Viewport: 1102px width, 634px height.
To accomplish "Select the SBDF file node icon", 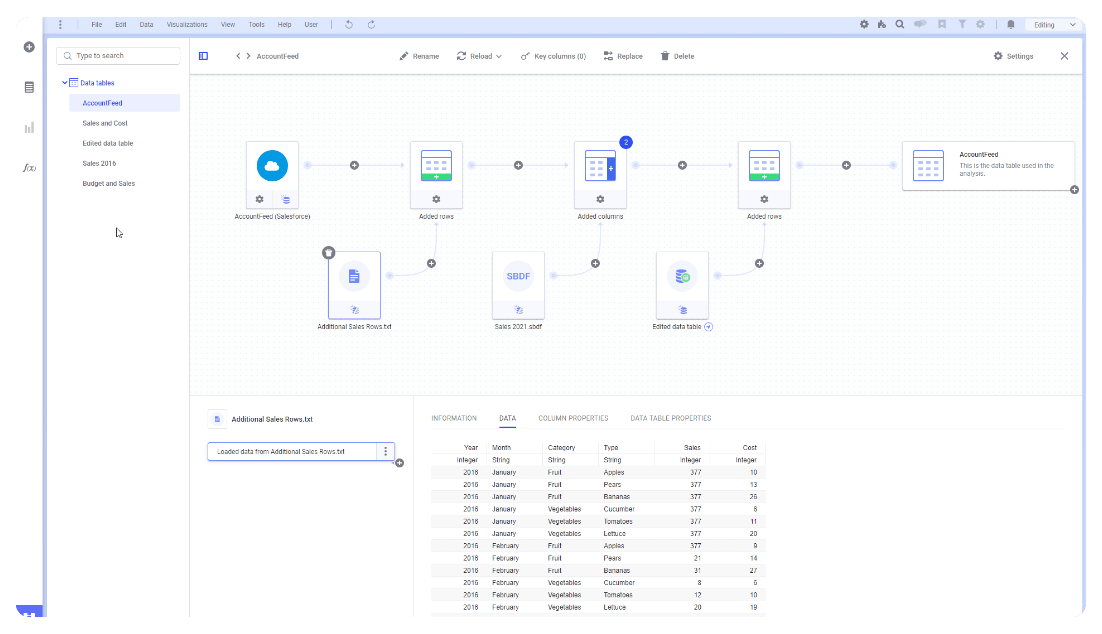I will coord(518,276).
